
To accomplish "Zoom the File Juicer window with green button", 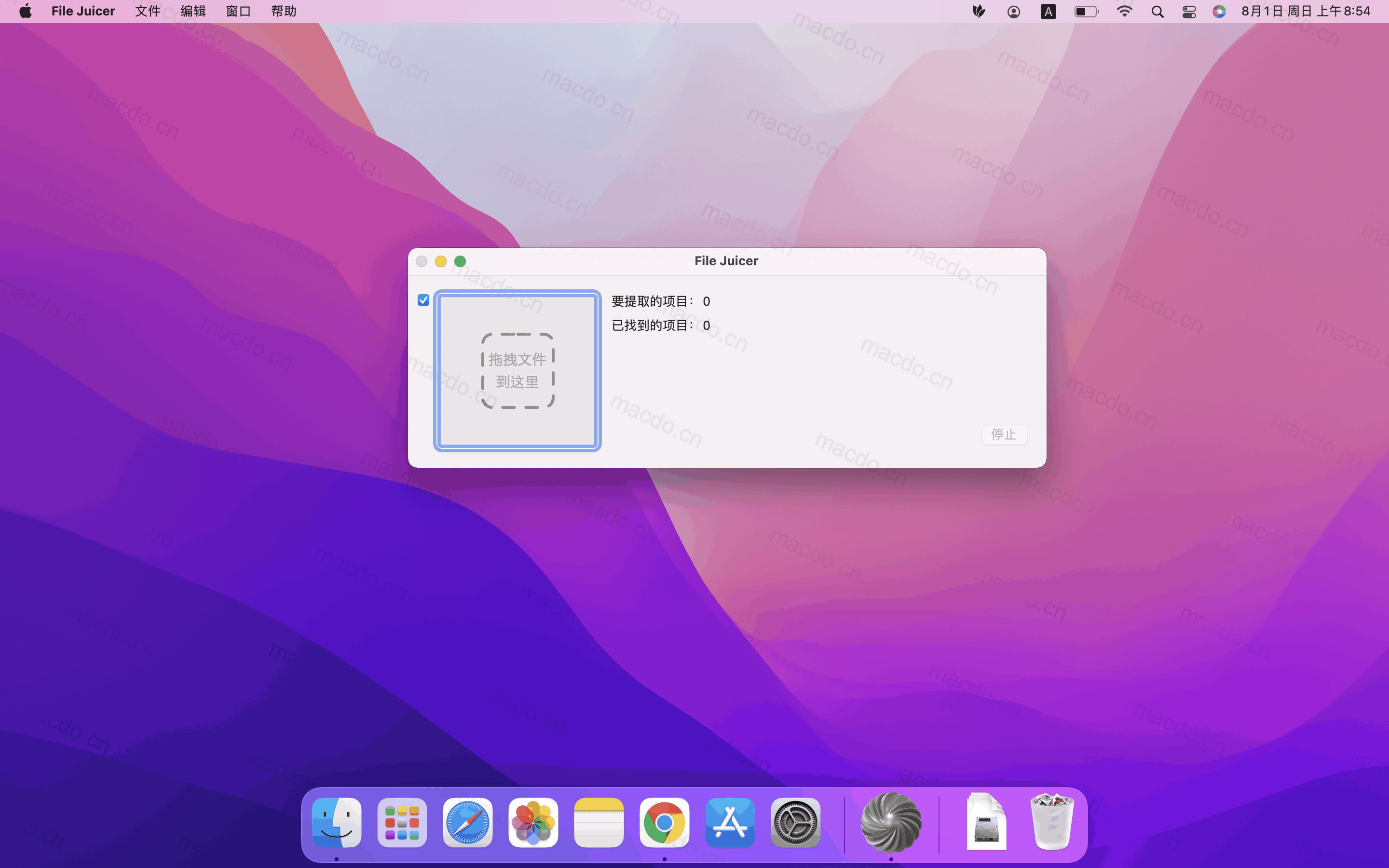I will click(x=460, y=261).
